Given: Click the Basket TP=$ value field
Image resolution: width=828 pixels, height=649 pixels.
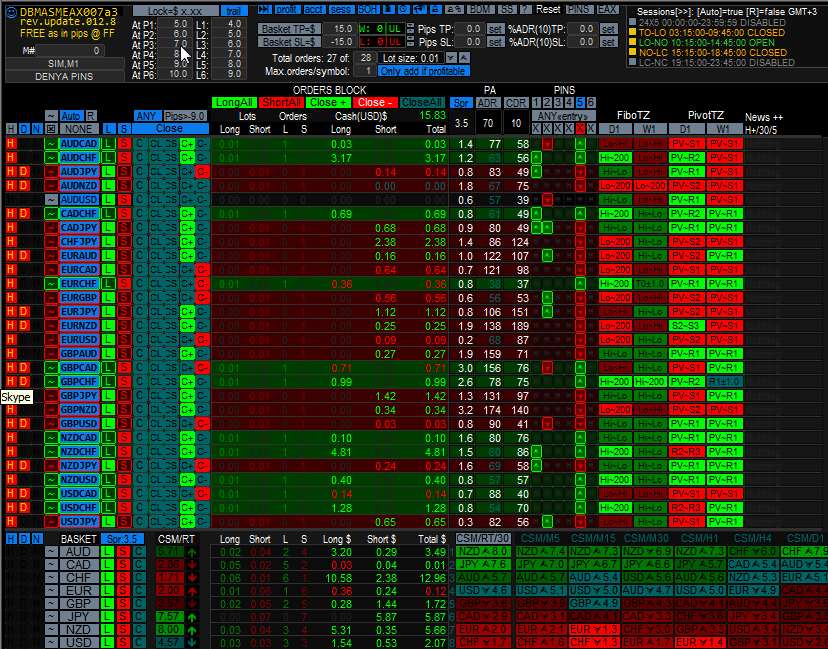Looking at the screenshot, I should [x=340, y=29].
